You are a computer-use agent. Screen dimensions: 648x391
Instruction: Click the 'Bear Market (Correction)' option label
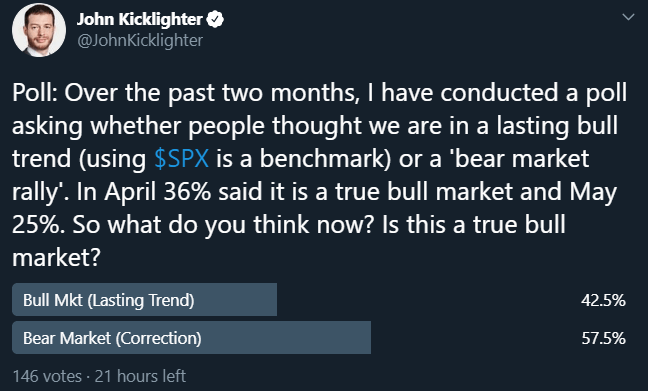tap(112, 338)
